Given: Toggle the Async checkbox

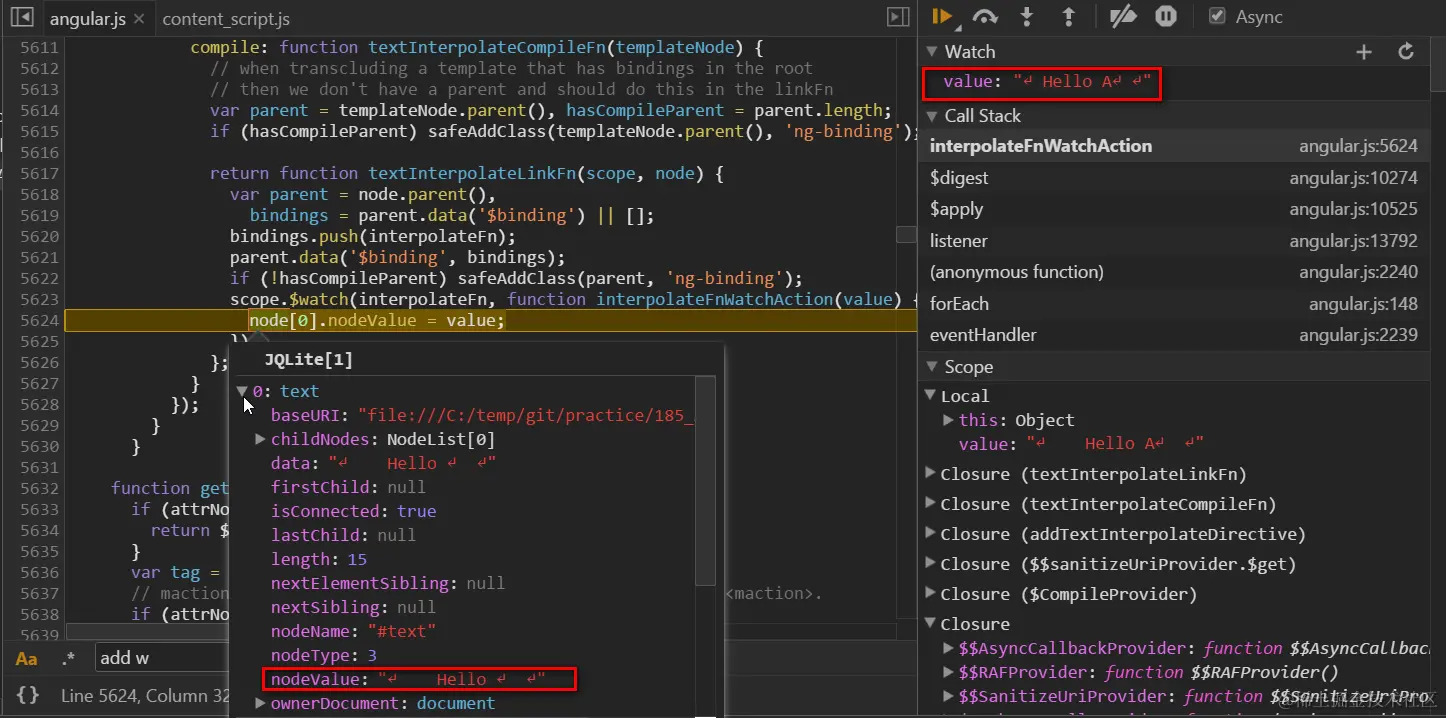Looking at the screenshot, I should point(1217,16).
